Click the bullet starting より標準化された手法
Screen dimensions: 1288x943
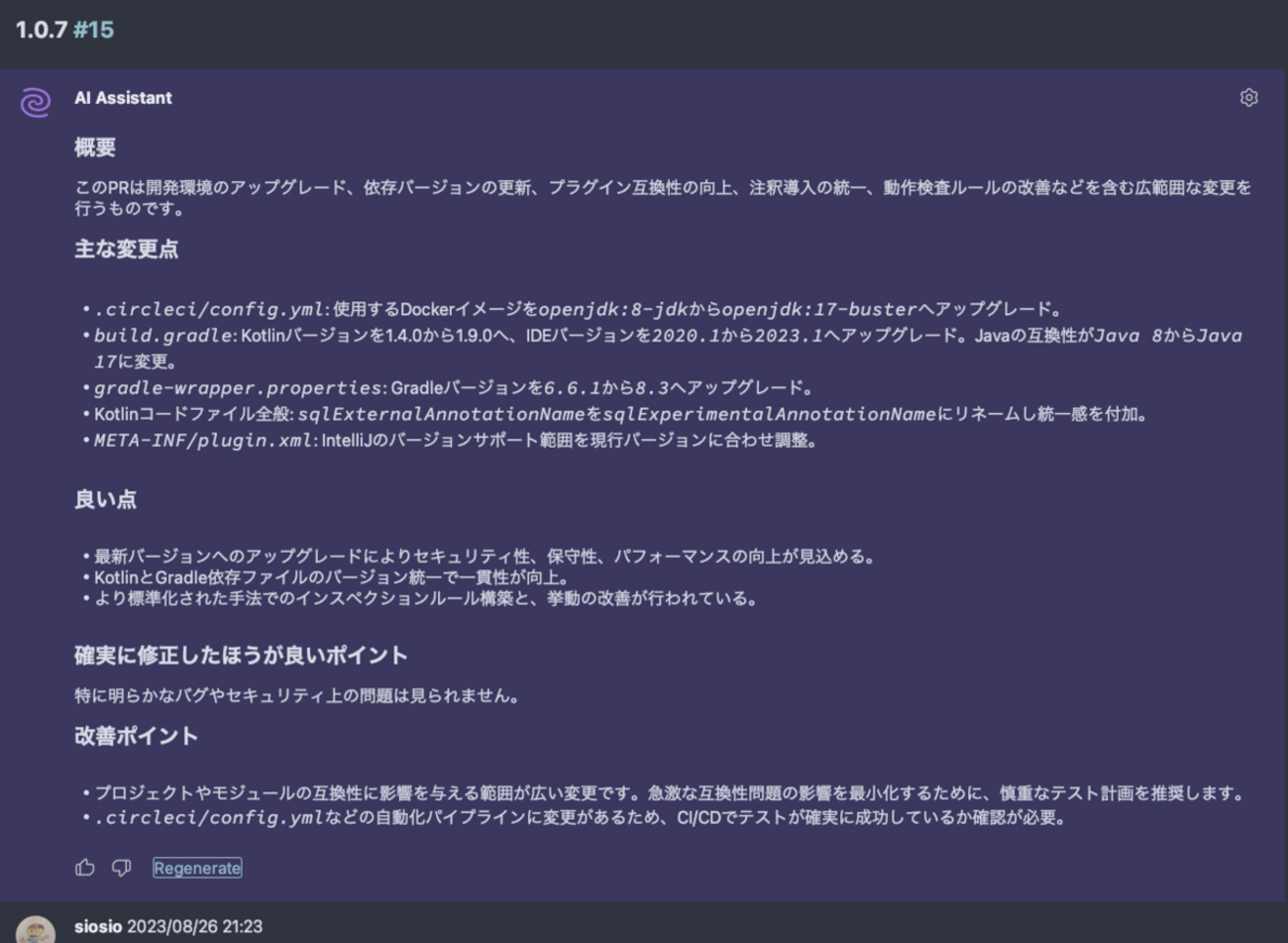click(x=427, y=598)
